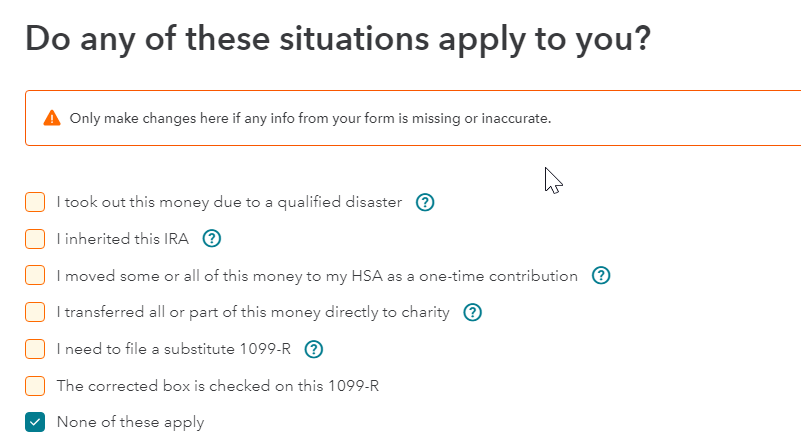Check the qualified disaster checkbox
801x448 pixels.
pyautogui.click(x=35, y=202)
